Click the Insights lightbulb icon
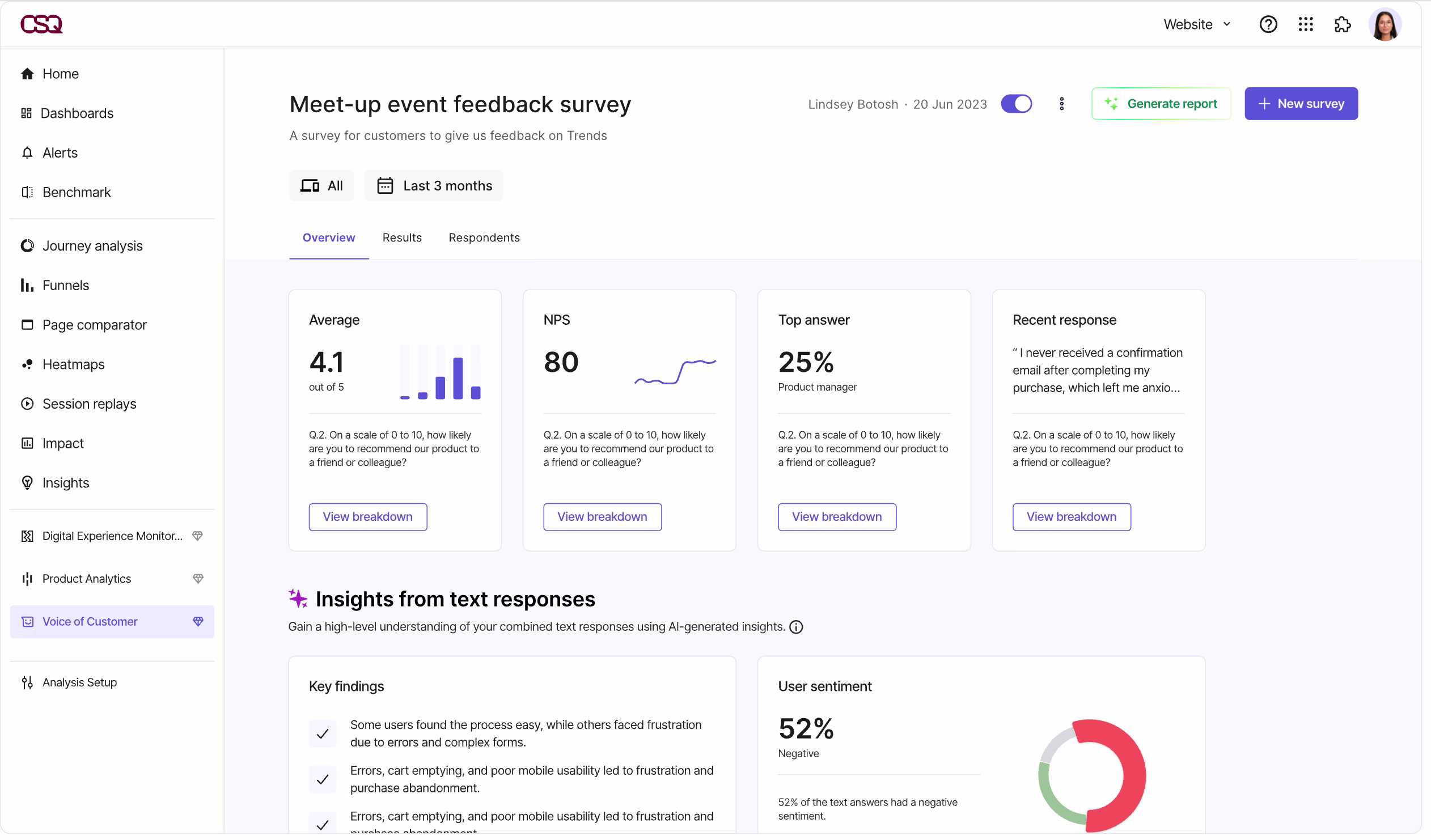1431x840 pixels. pos(27,483)
